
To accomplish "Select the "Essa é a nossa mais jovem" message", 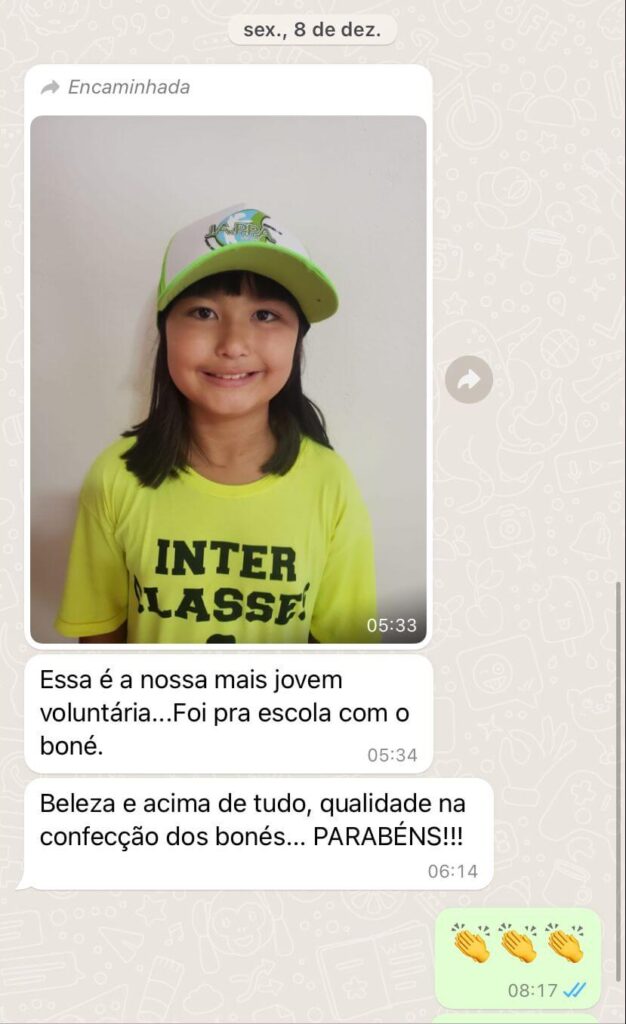I will tap(228, 714).
